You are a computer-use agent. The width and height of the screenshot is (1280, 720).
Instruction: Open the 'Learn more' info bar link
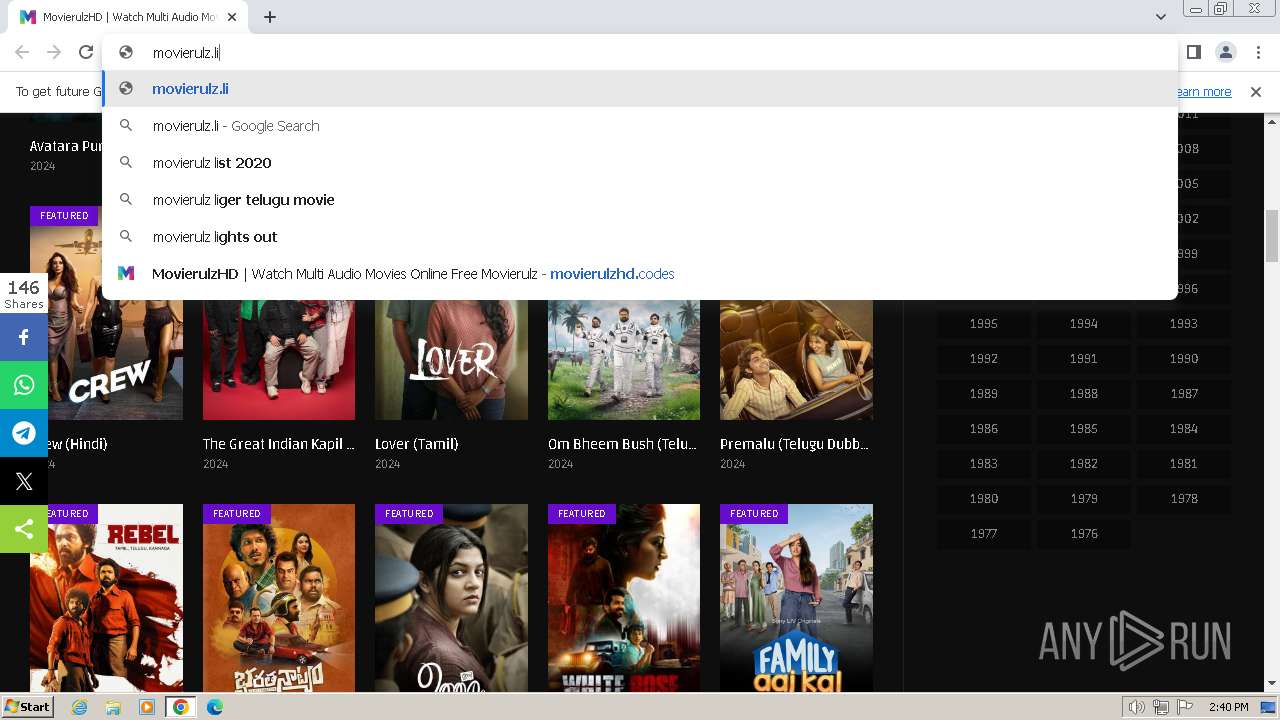(x=1204, y=91)
